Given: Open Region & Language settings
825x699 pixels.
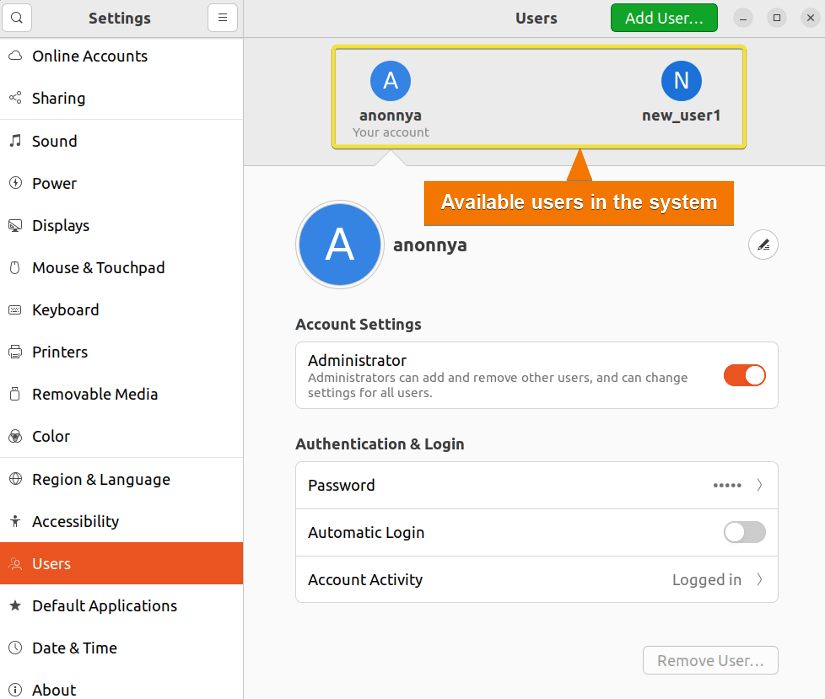Looking at the screenshot, I should (x=122, y=479).
